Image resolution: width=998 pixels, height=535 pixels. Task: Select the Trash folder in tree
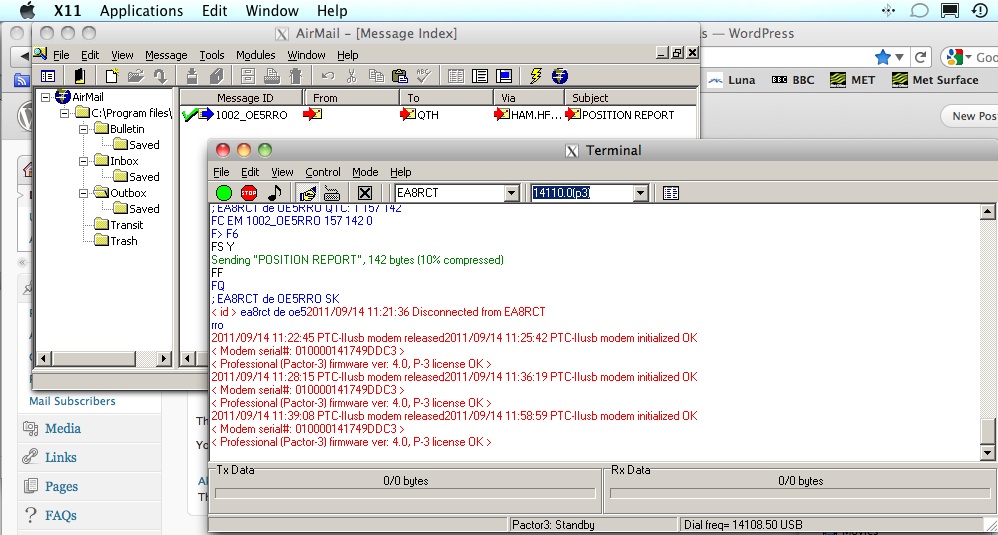pyautogui.click(x=124, y=241)
